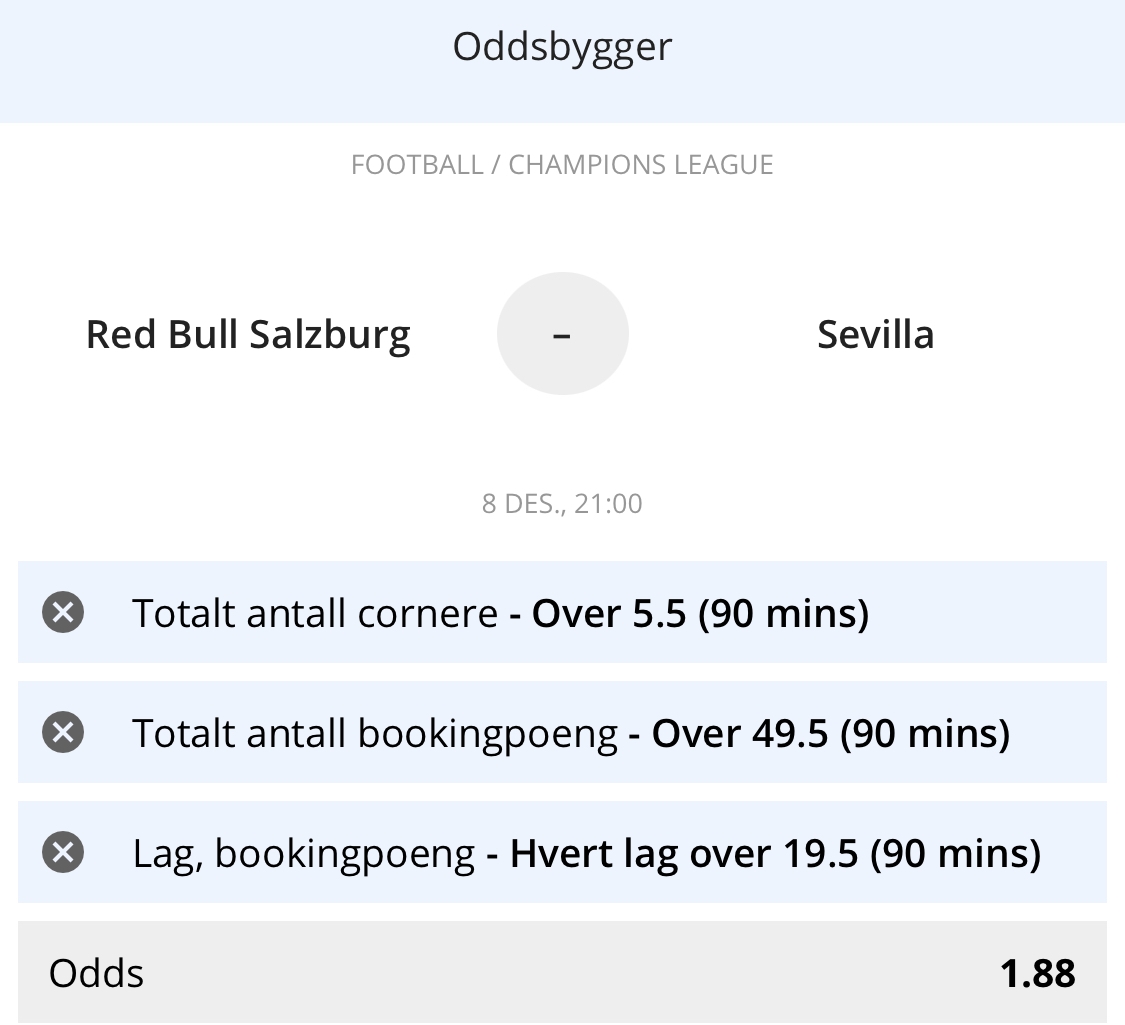Click the Totalt antall cornere label
This screenshot has height=1025, width=1125.
point(315,614)
